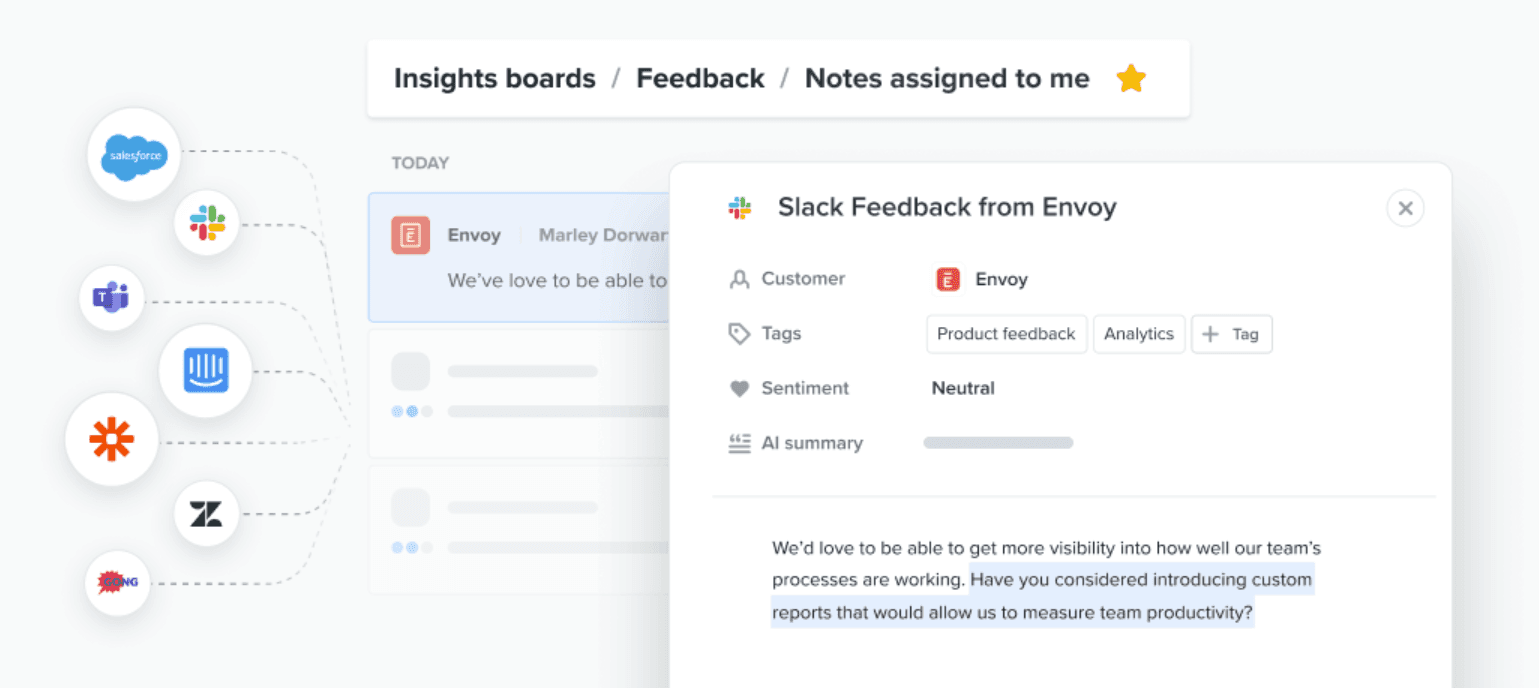Click the Zendesk integration icon
This screenshot has width=1539, height=688.
[x=206, y=513]
